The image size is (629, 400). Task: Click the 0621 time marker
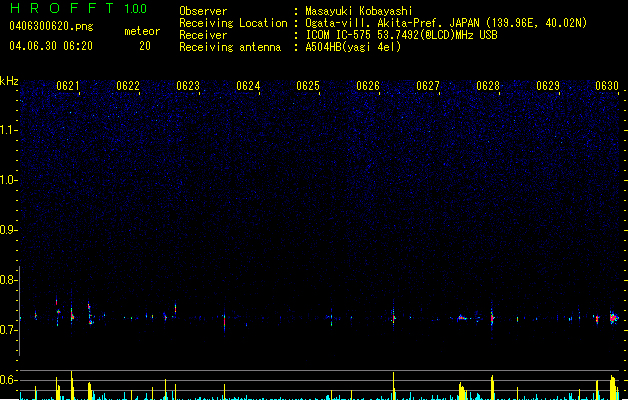pos(67,86)
